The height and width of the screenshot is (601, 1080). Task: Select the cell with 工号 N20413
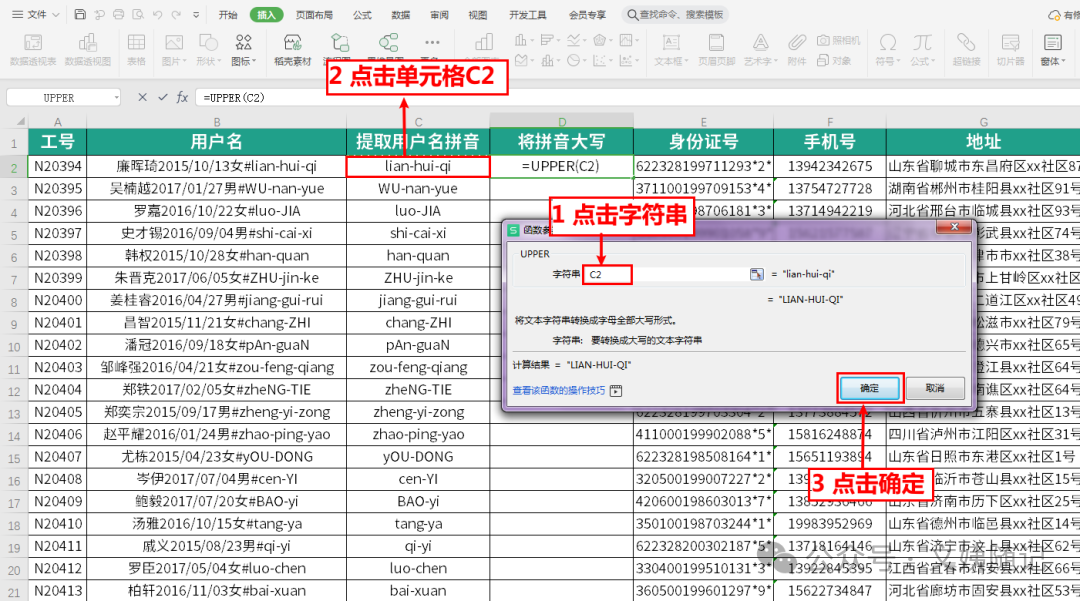[58, 591]
